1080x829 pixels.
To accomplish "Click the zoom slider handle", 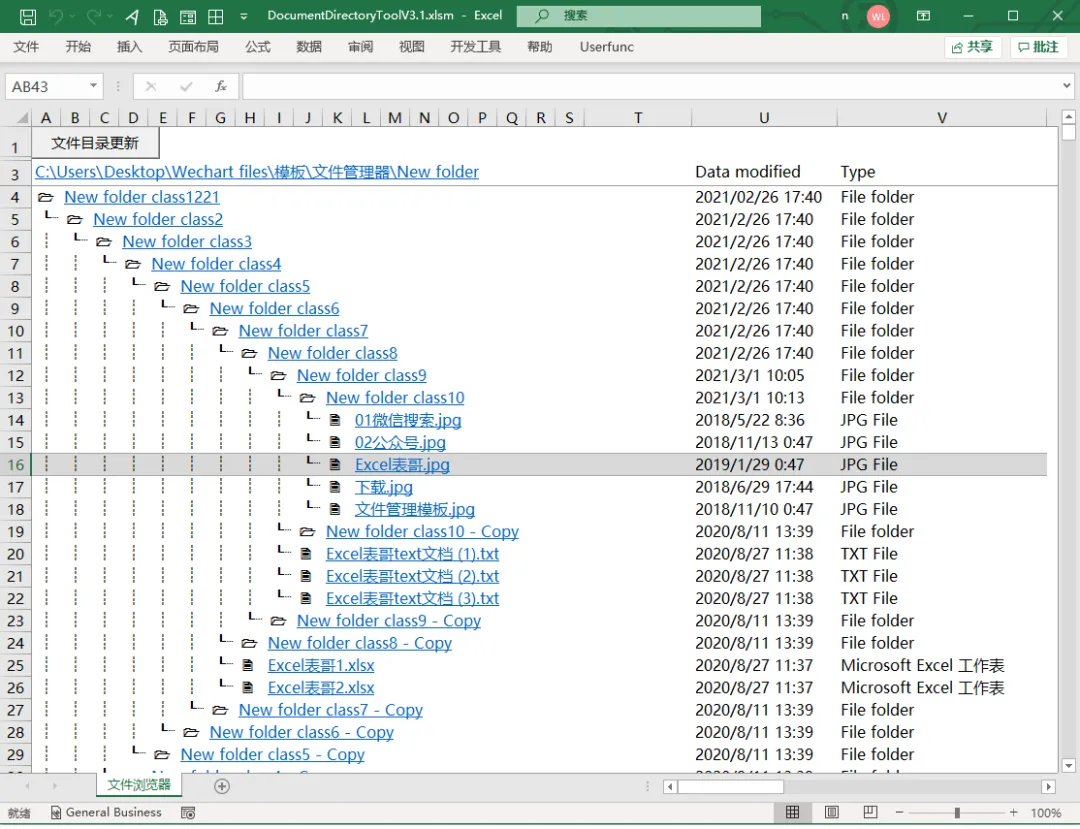I will click(957, 813).
